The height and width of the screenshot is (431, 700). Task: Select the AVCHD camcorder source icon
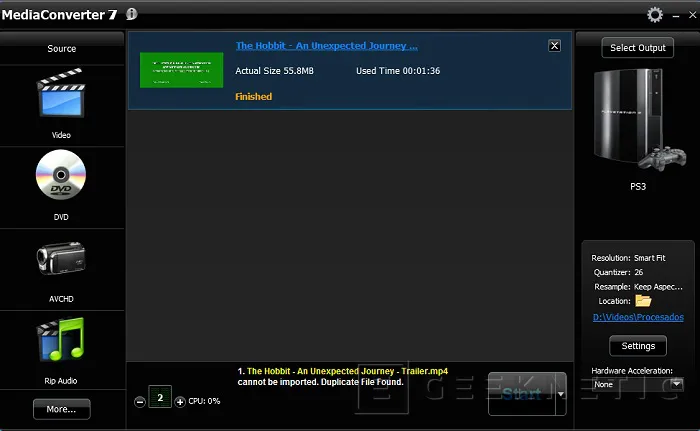click(x=61, y=258)
